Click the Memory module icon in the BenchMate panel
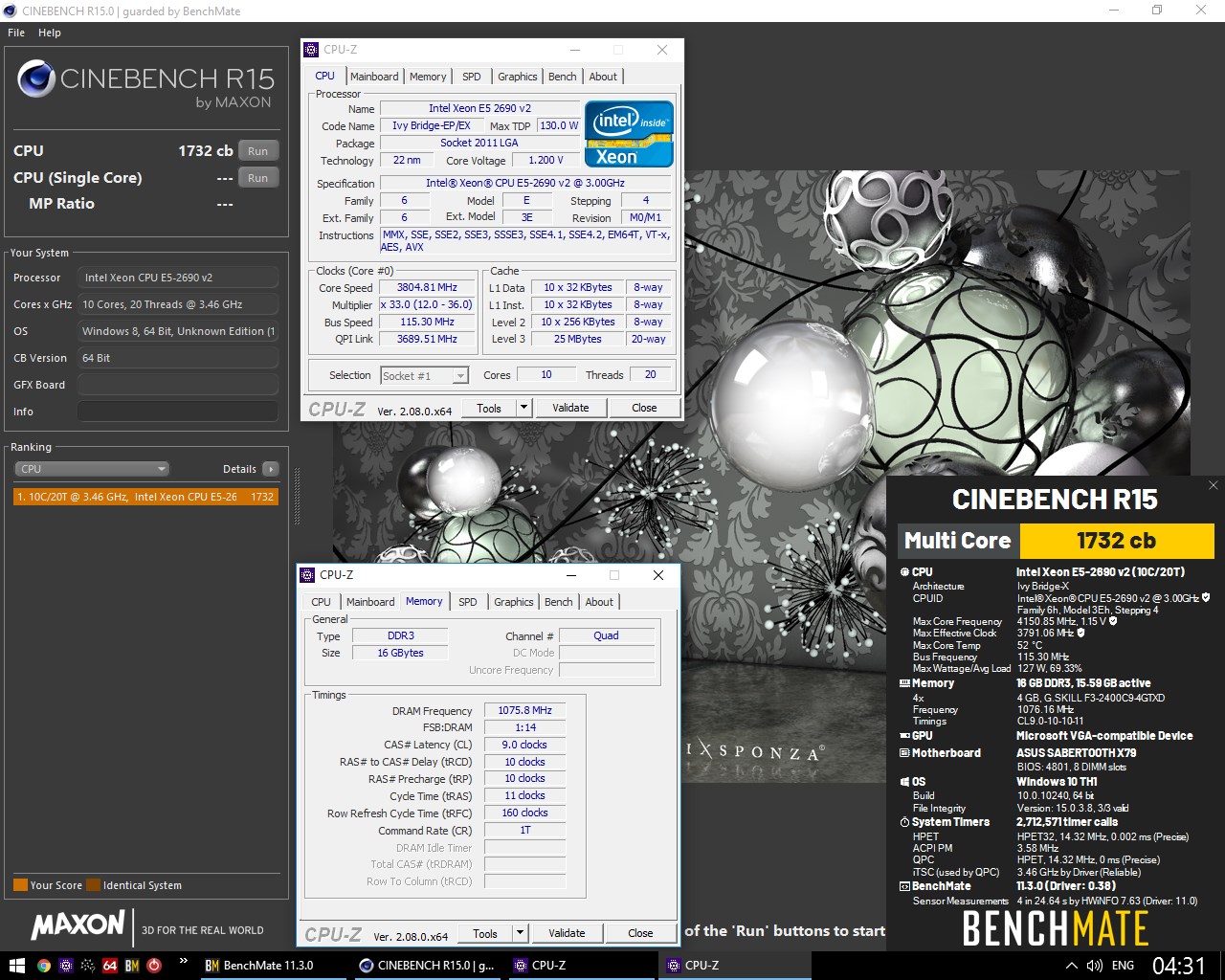The image size is (1225, 980). pyautogui.click(x=905, y=683)
